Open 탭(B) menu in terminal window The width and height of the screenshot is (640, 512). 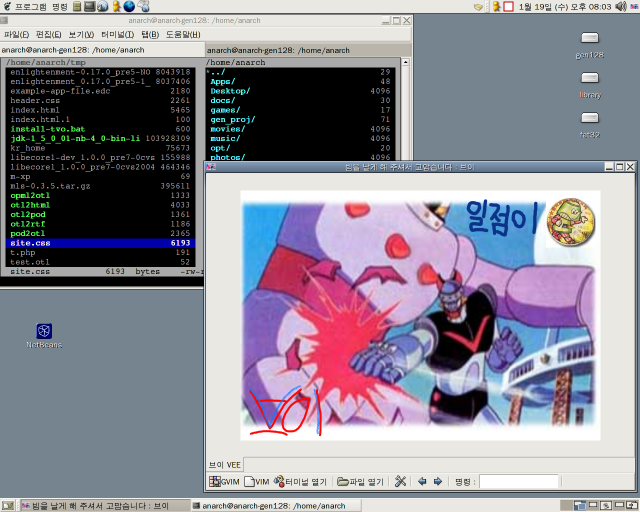[x=150, y=35]
